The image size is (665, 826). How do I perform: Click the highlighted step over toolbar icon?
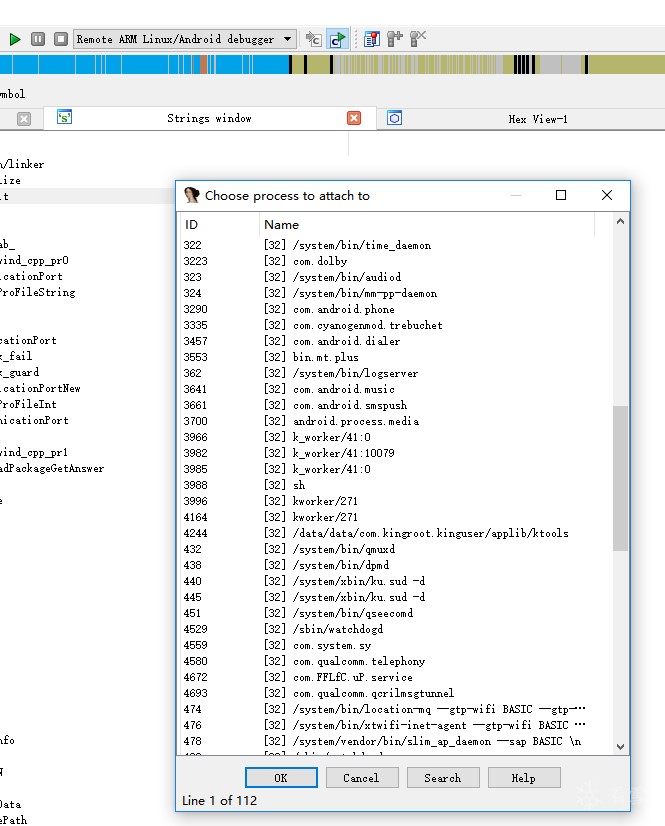click(x=337, y=39)
